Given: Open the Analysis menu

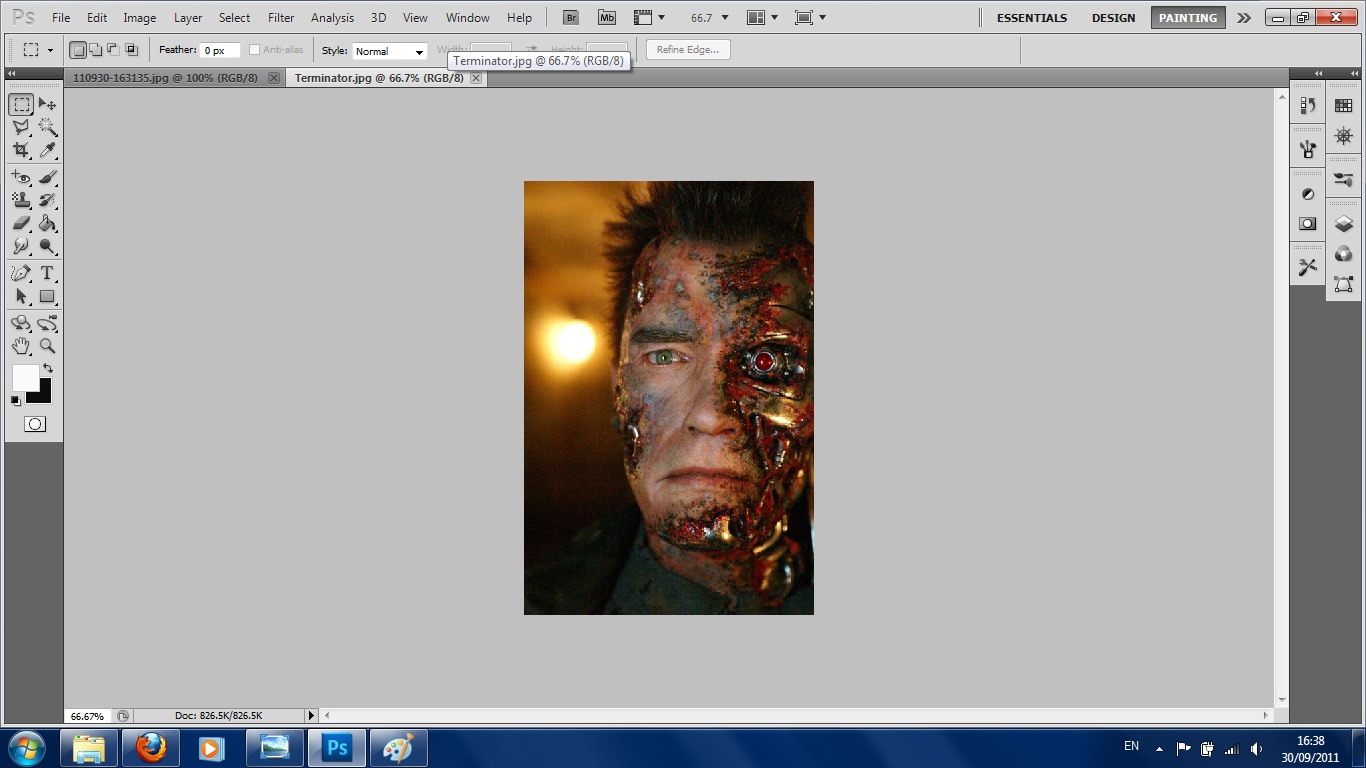Looking at the screenshot, I should [x=332, y=18].
